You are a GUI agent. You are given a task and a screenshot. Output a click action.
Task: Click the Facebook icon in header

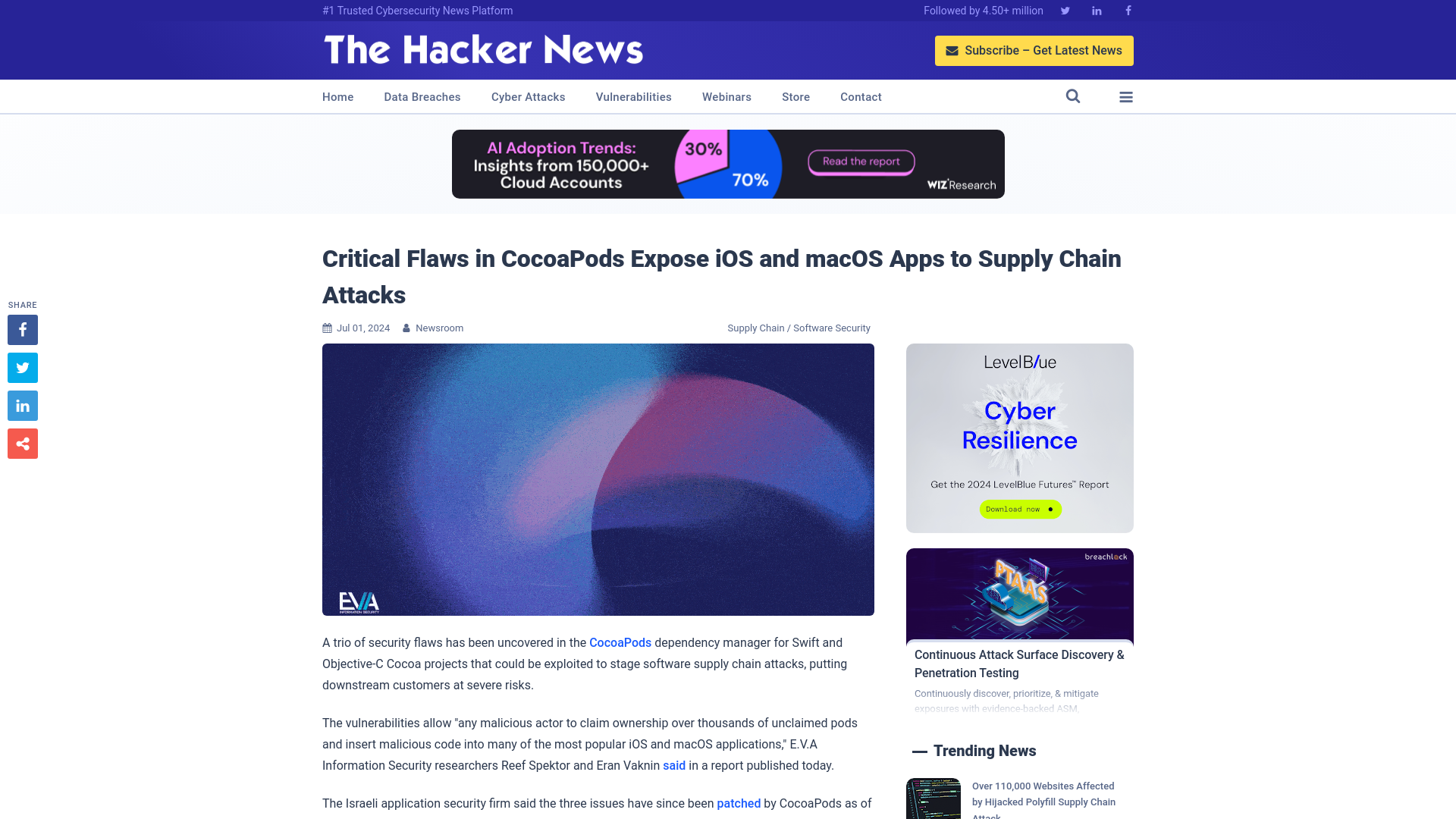(x=1128, y=11)
